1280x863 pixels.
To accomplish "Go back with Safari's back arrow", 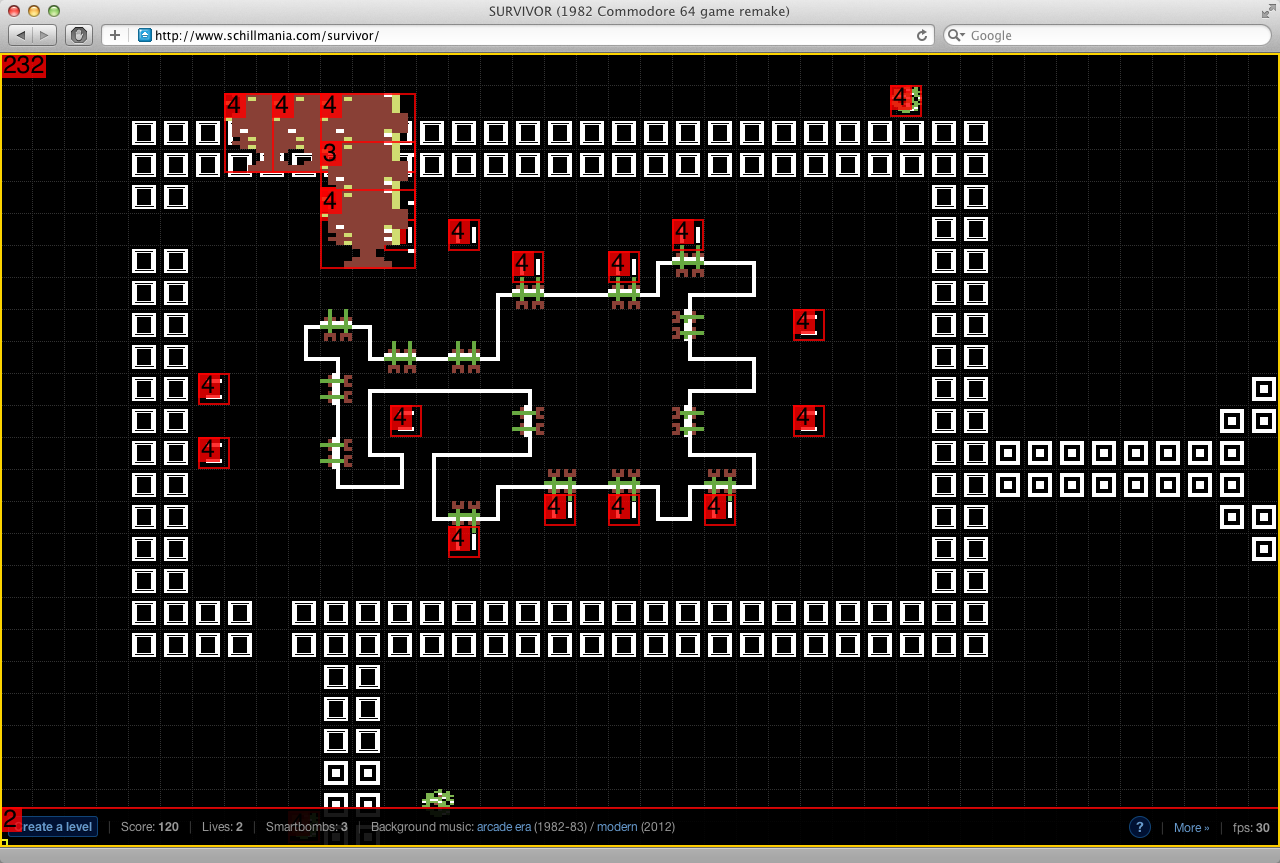I will 20,35.
